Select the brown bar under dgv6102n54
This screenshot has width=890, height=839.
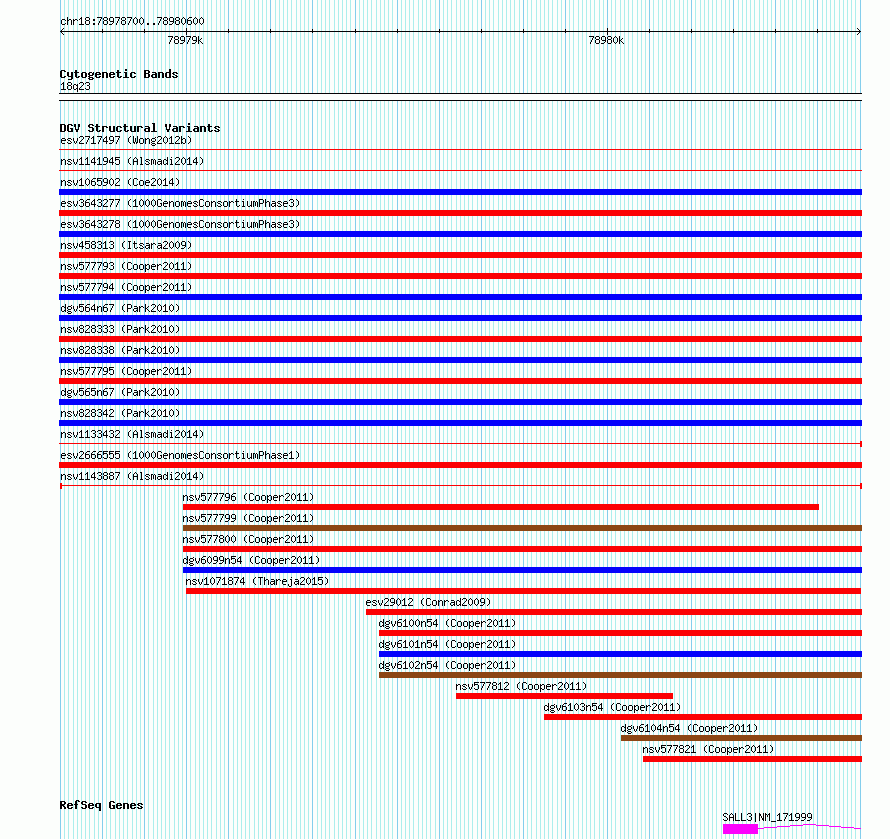click(x=620, y=675)
